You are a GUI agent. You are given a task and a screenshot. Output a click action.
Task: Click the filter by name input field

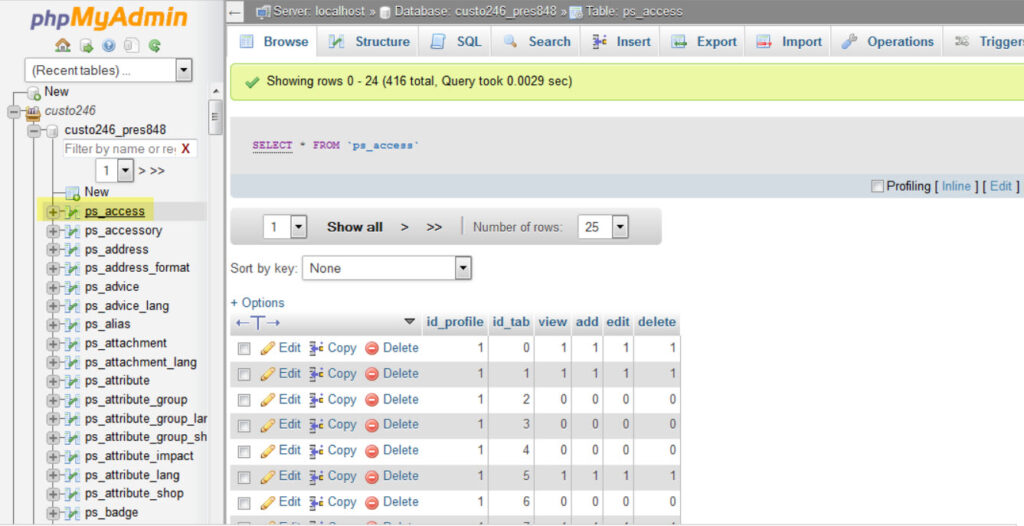[119, 149]
